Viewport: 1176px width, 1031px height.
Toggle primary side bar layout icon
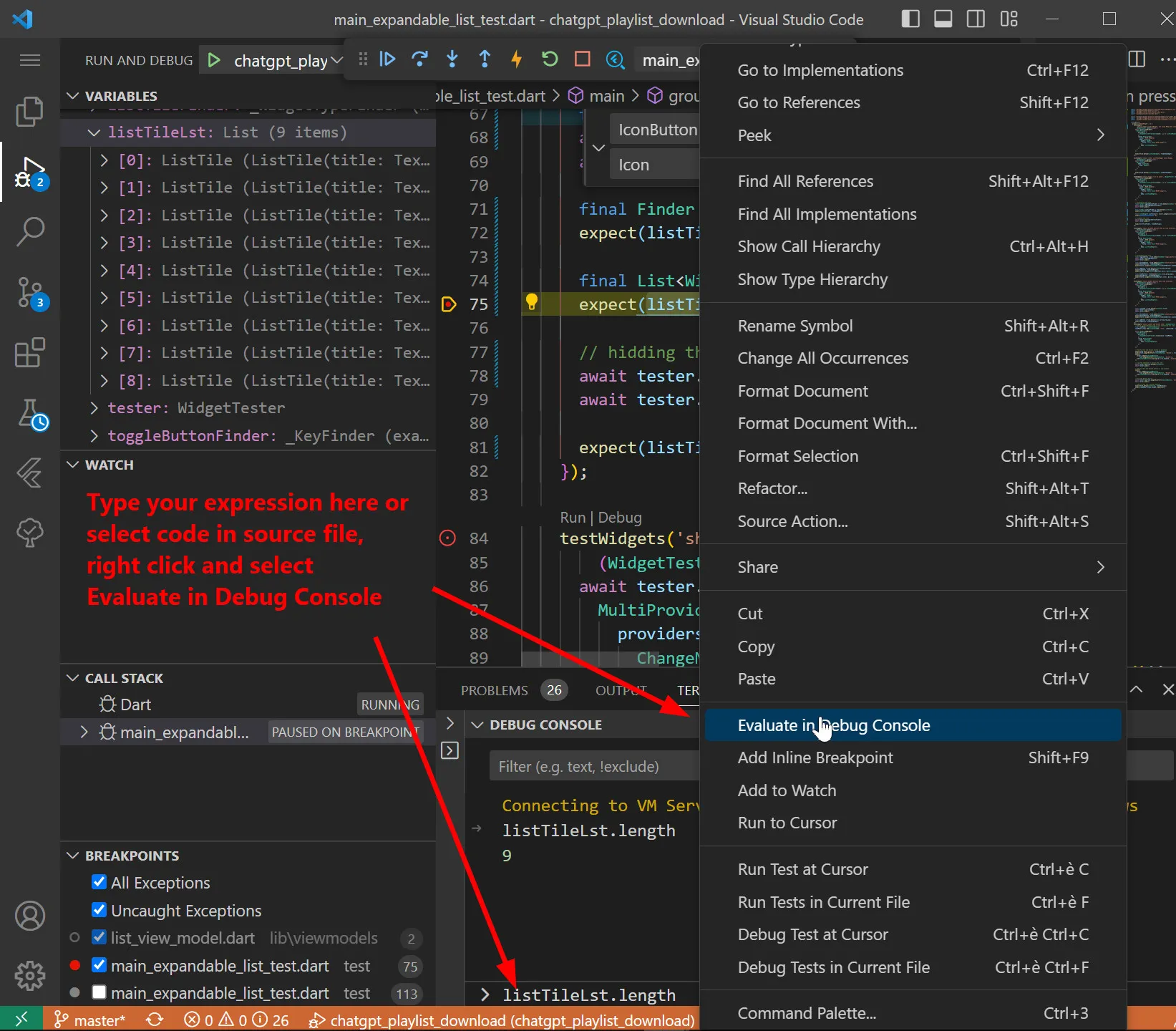coord(910,19)
